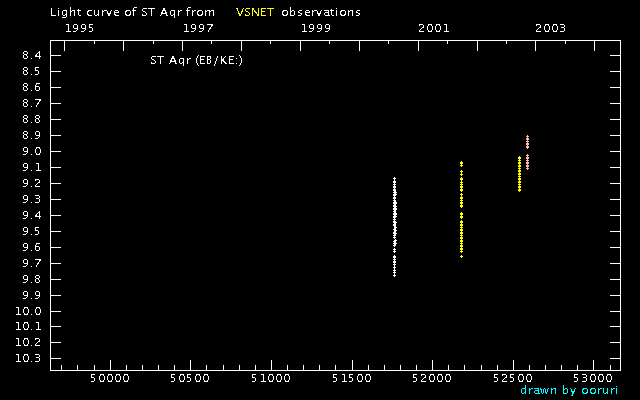Image resolution: width=640 pixels, height=400 pixels.
Task: Click the 9.0 magnitude label
Action: click(32, 151)
